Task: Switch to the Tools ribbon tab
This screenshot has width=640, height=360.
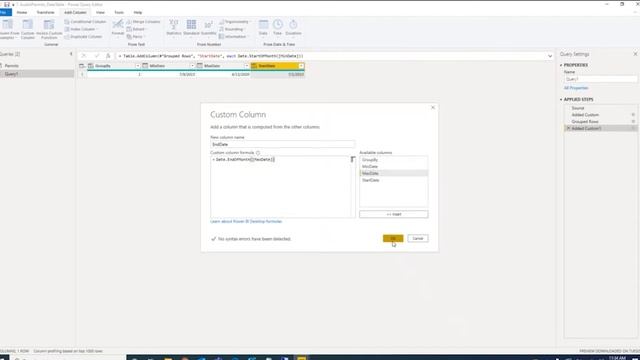Action: point(119,12)
